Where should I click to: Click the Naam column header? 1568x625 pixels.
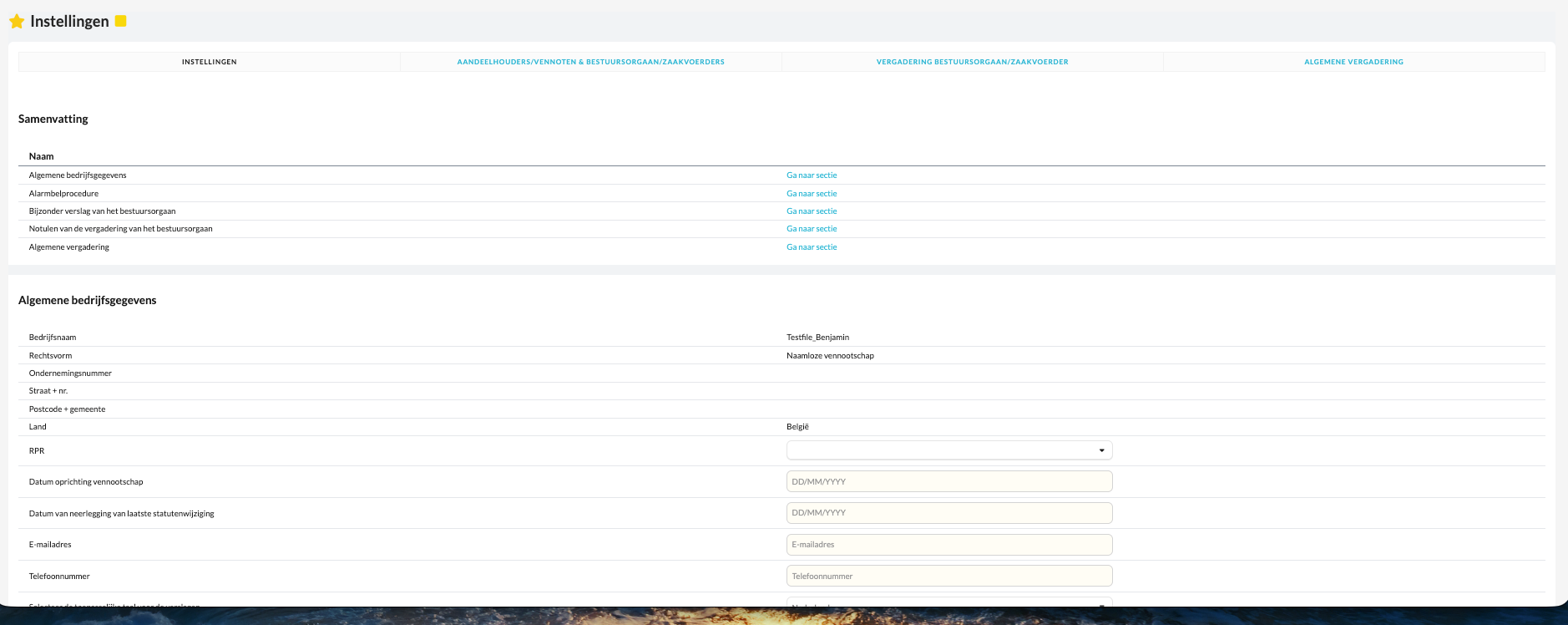click(41, 156)
